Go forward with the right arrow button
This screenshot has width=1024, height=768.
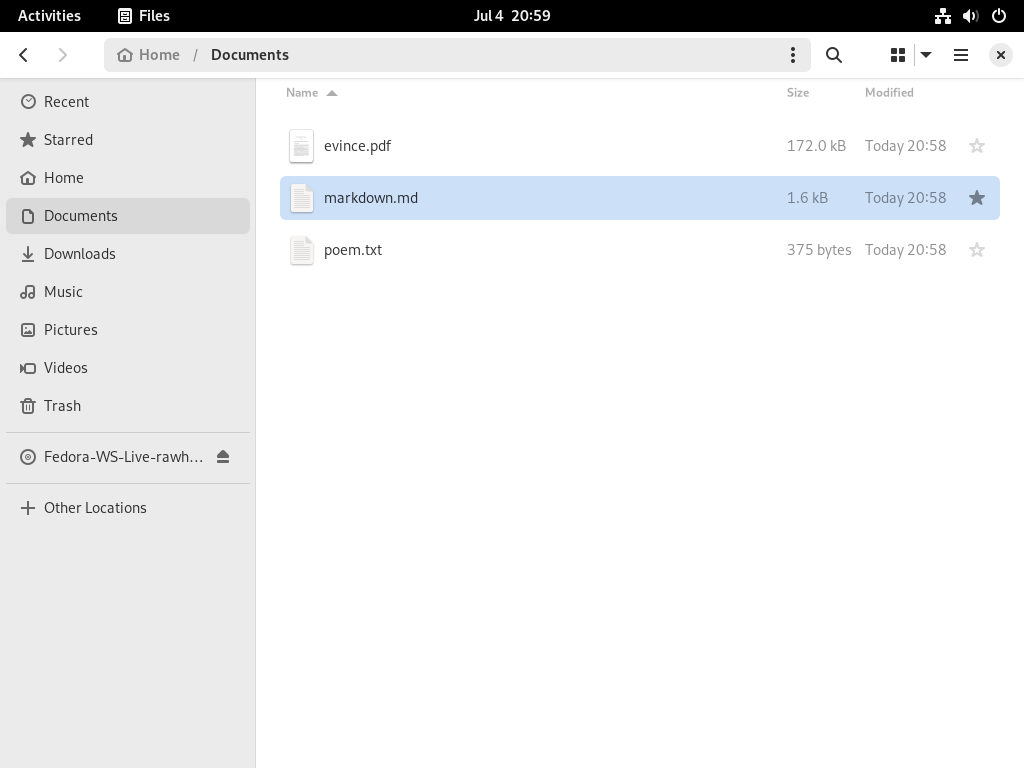tap(63, 55)
